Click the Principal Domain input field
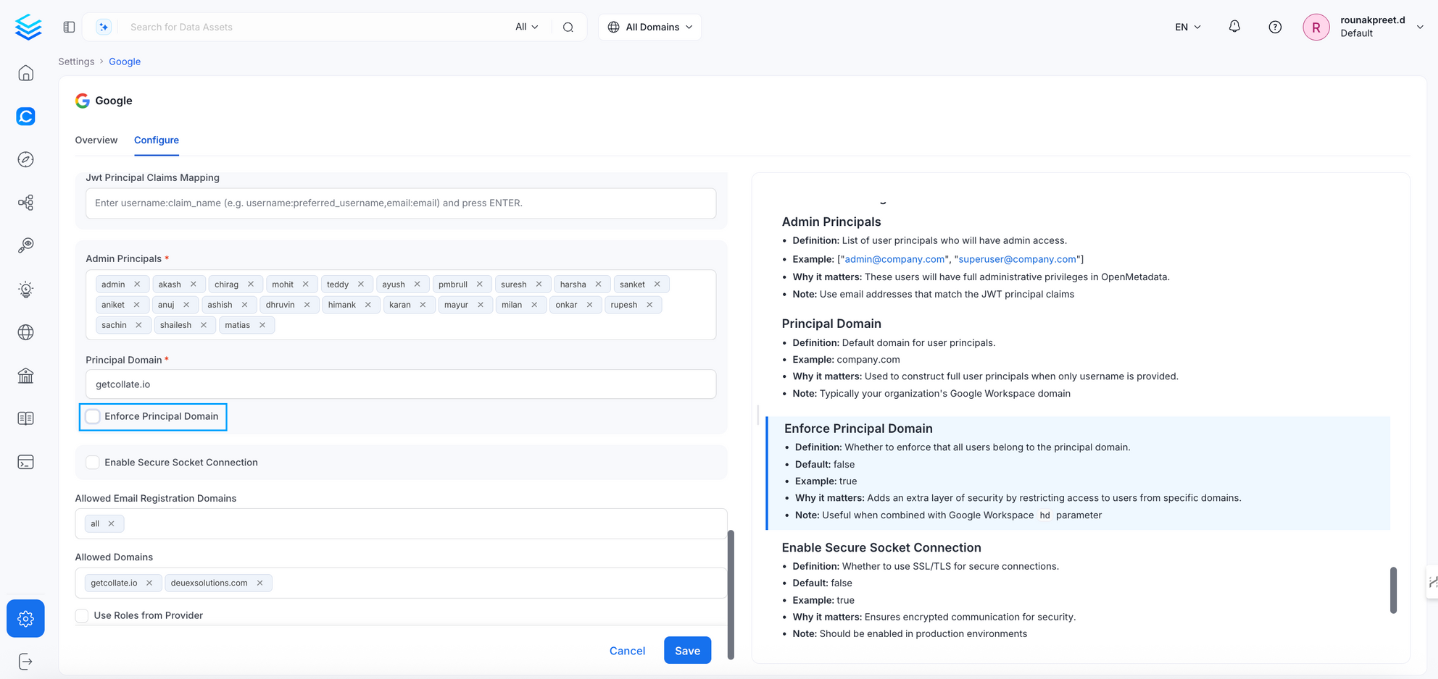The height and width of the screenshot is (679, 1438). [x=401, y=384]
